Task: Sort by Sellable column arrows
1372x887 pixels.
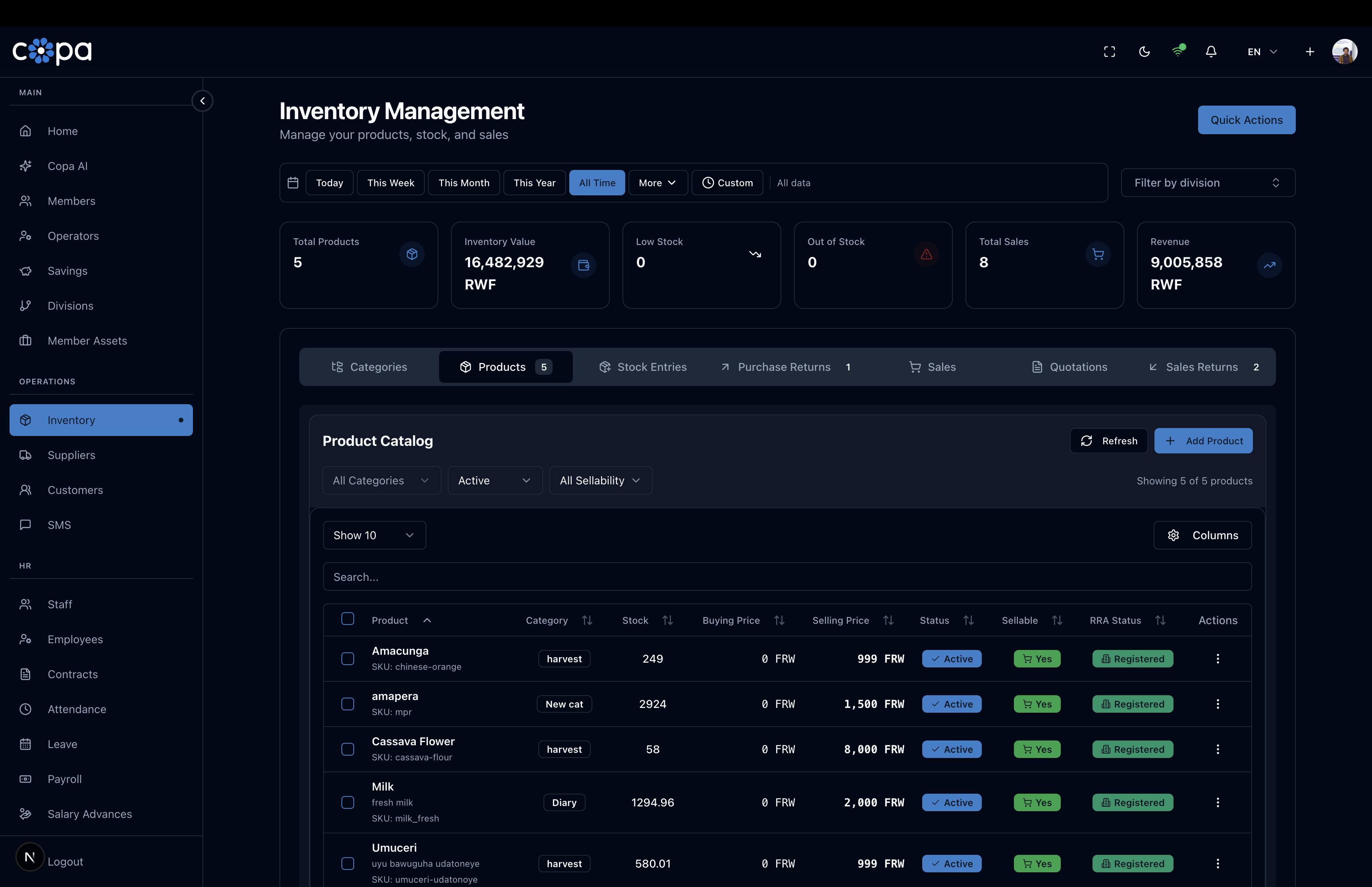Action: pyautogui.click(x=1058, y=620)
